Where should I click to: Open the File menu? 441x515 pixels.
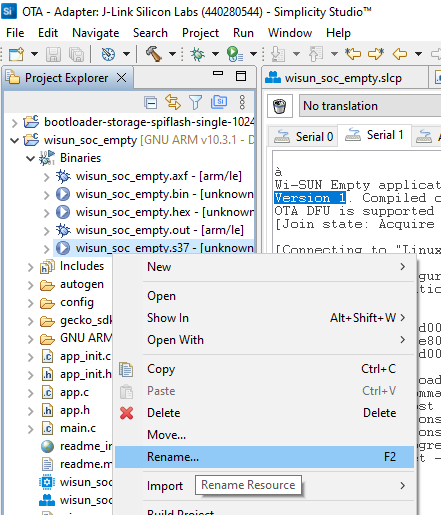click(15, 33)
